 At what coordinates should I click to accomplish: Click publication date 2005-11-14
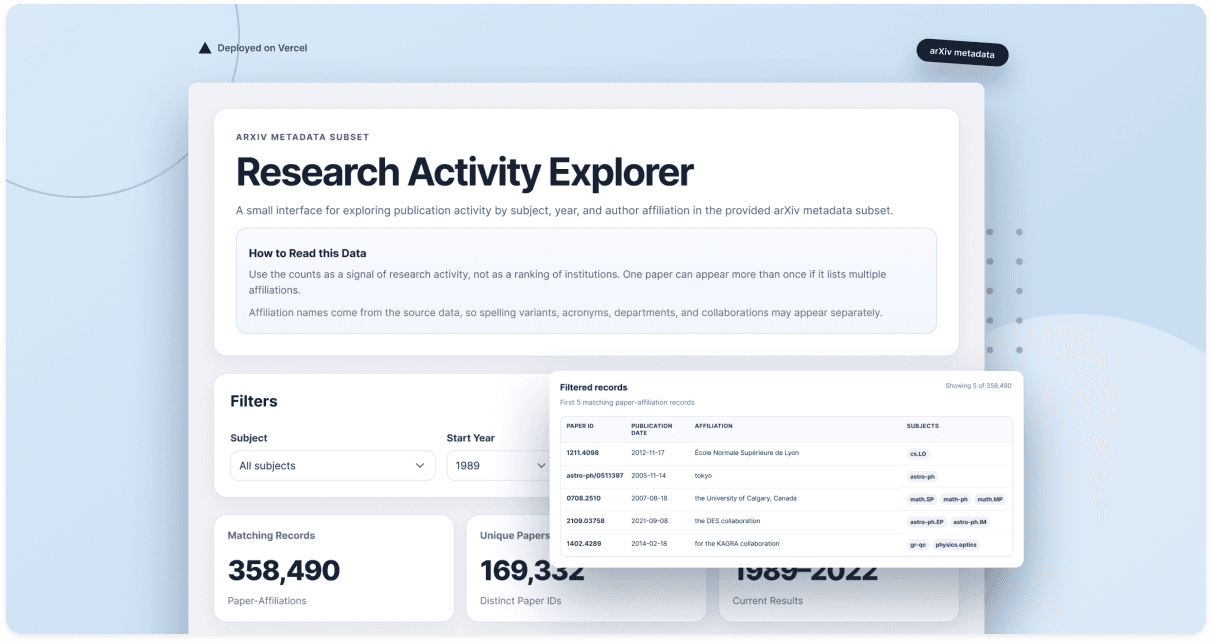647,476
